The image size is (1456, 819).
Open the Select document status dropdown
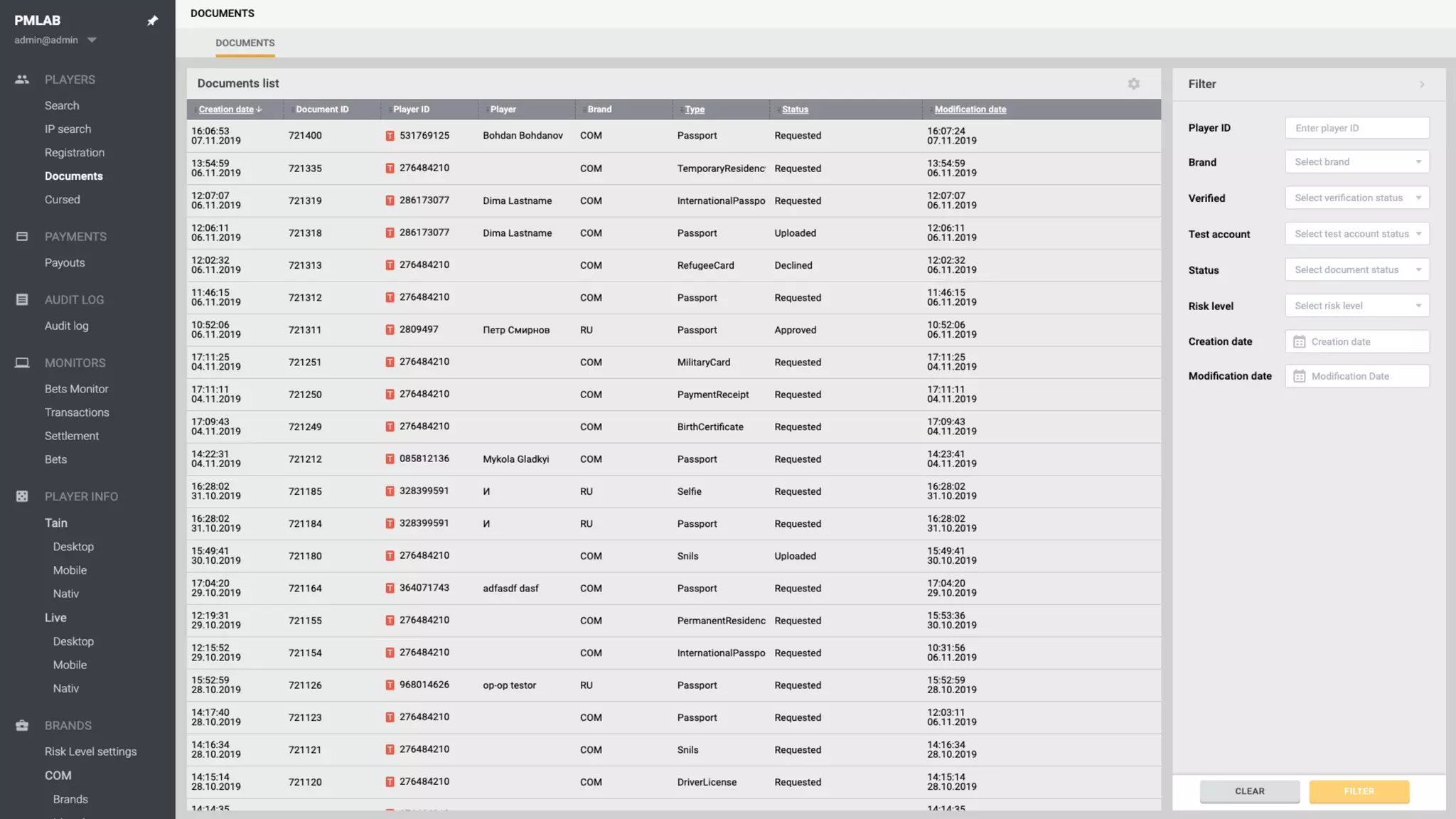1356,270
